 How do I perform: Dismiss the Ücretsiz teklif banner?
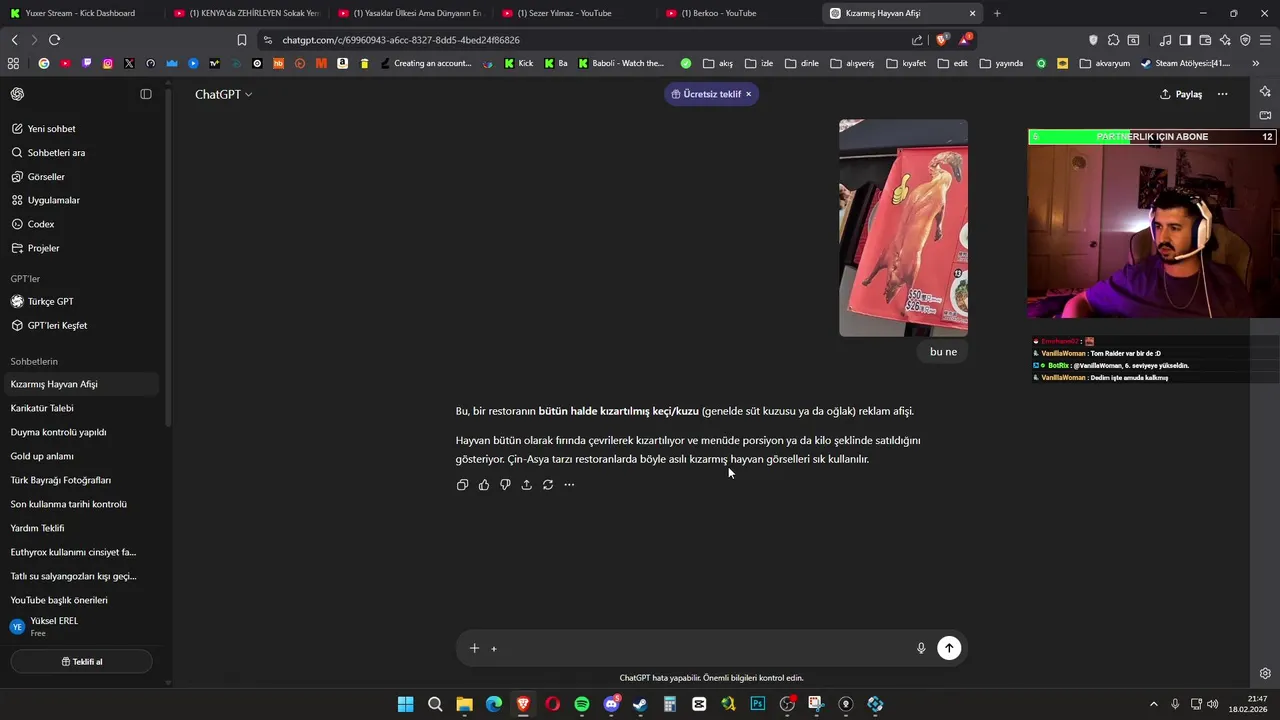point(748,94)
